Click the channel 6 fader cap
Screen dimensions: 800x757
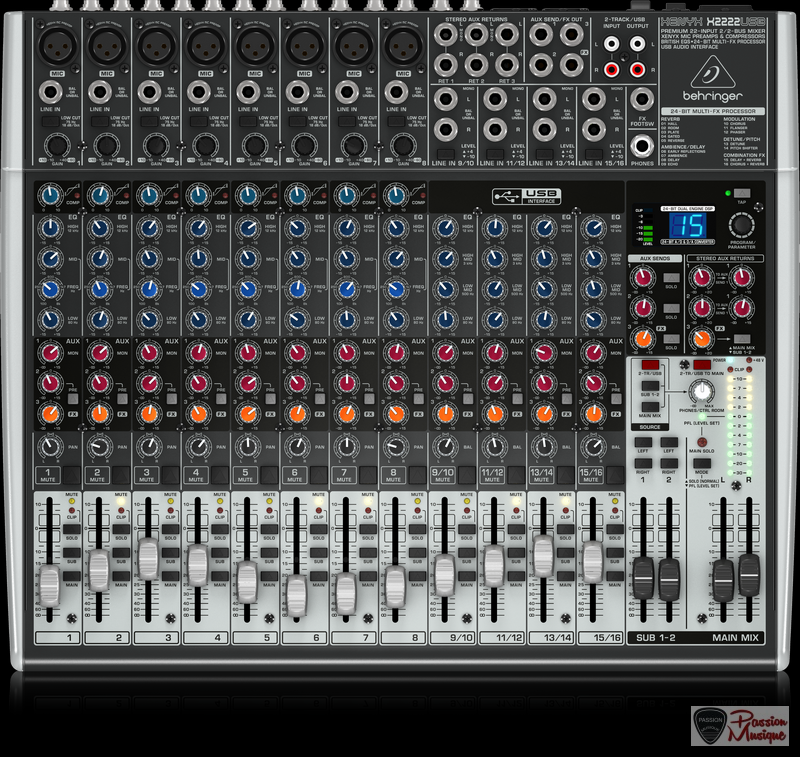pos(296,596)
